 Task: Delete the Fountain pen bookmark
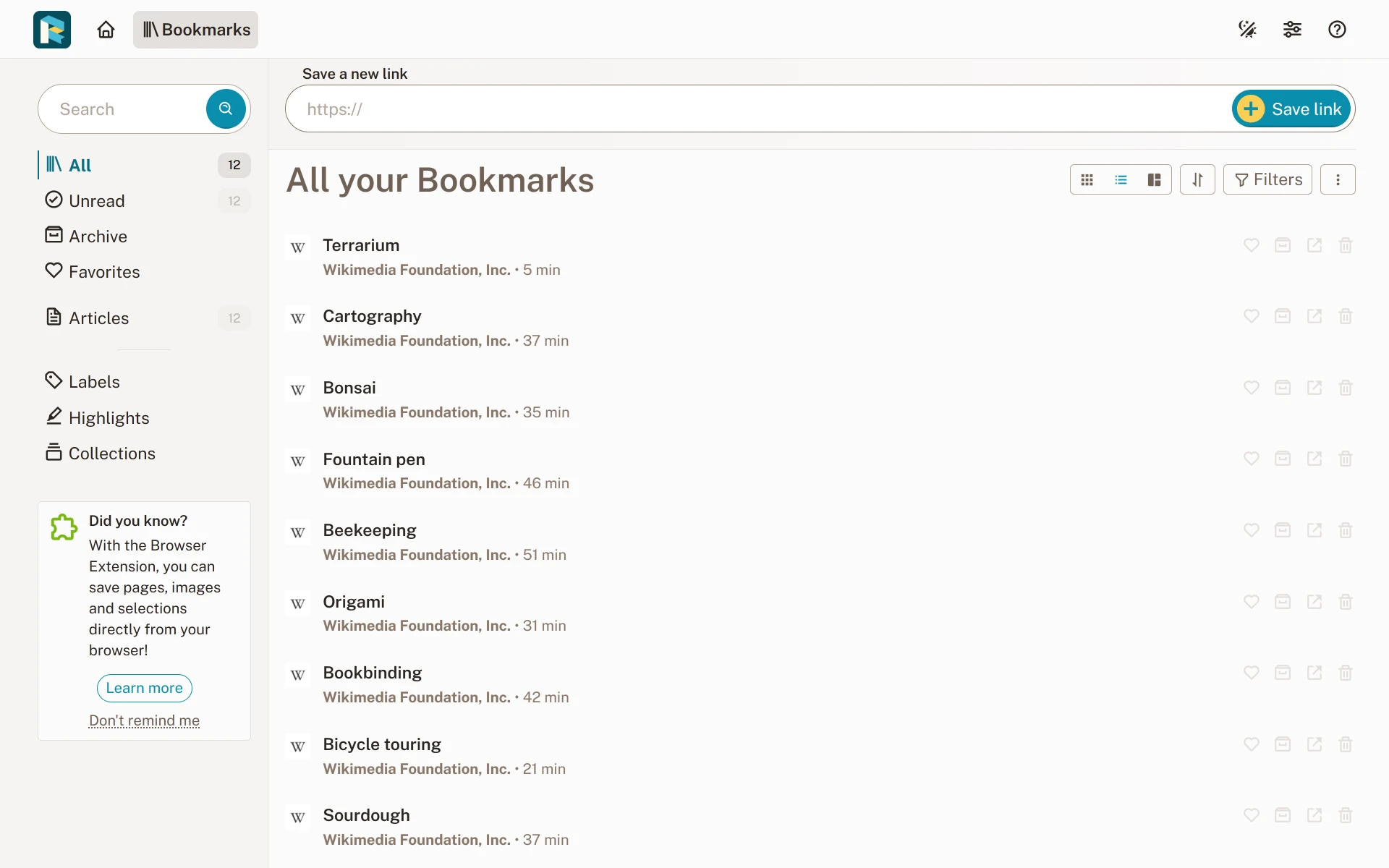click(x=1346, y=459)
